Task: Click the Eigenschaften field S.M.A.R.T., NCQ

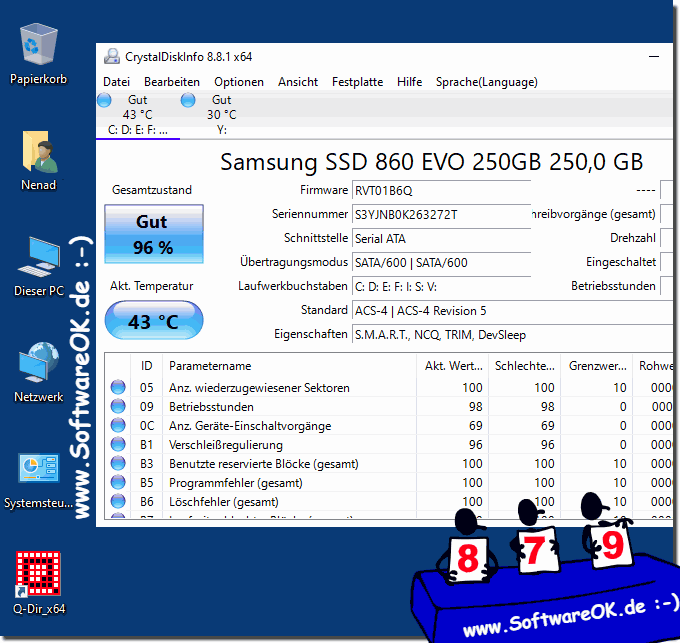Action: point(512,335)
